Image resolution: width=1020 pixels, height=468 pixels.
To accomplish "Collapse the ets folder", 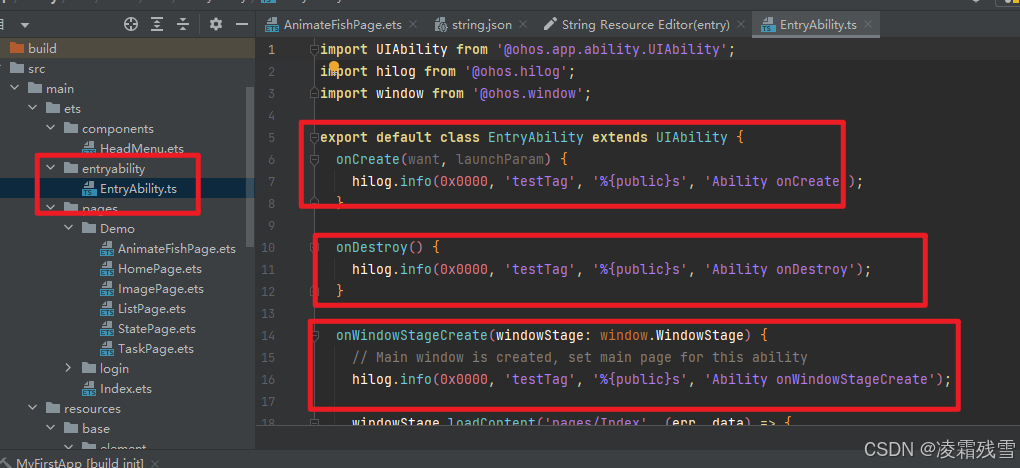I will [x=33, y=109].
